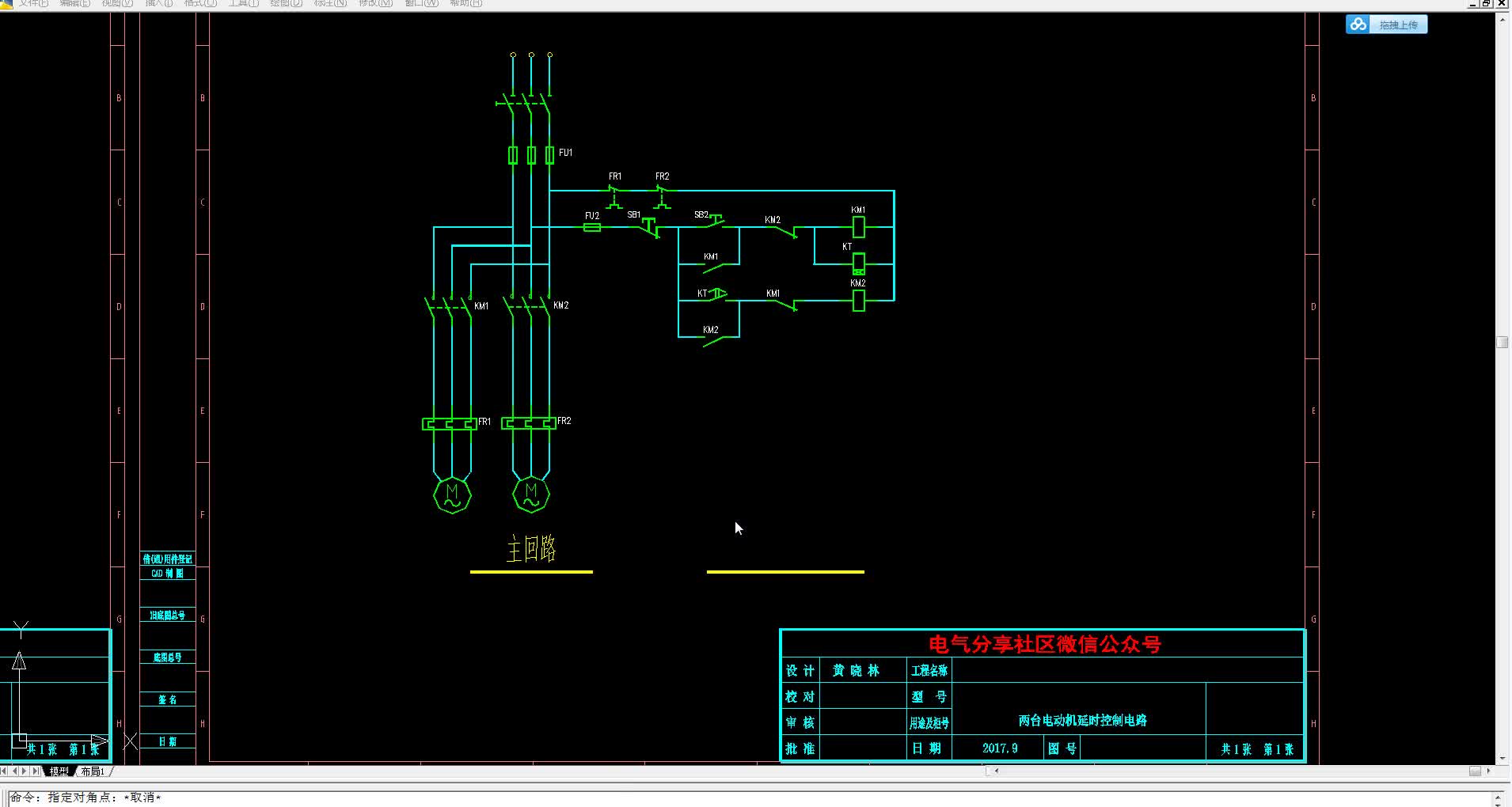The image size is (1512, 807).
Task: Open the 标注(N) menu
Action: 330,3
